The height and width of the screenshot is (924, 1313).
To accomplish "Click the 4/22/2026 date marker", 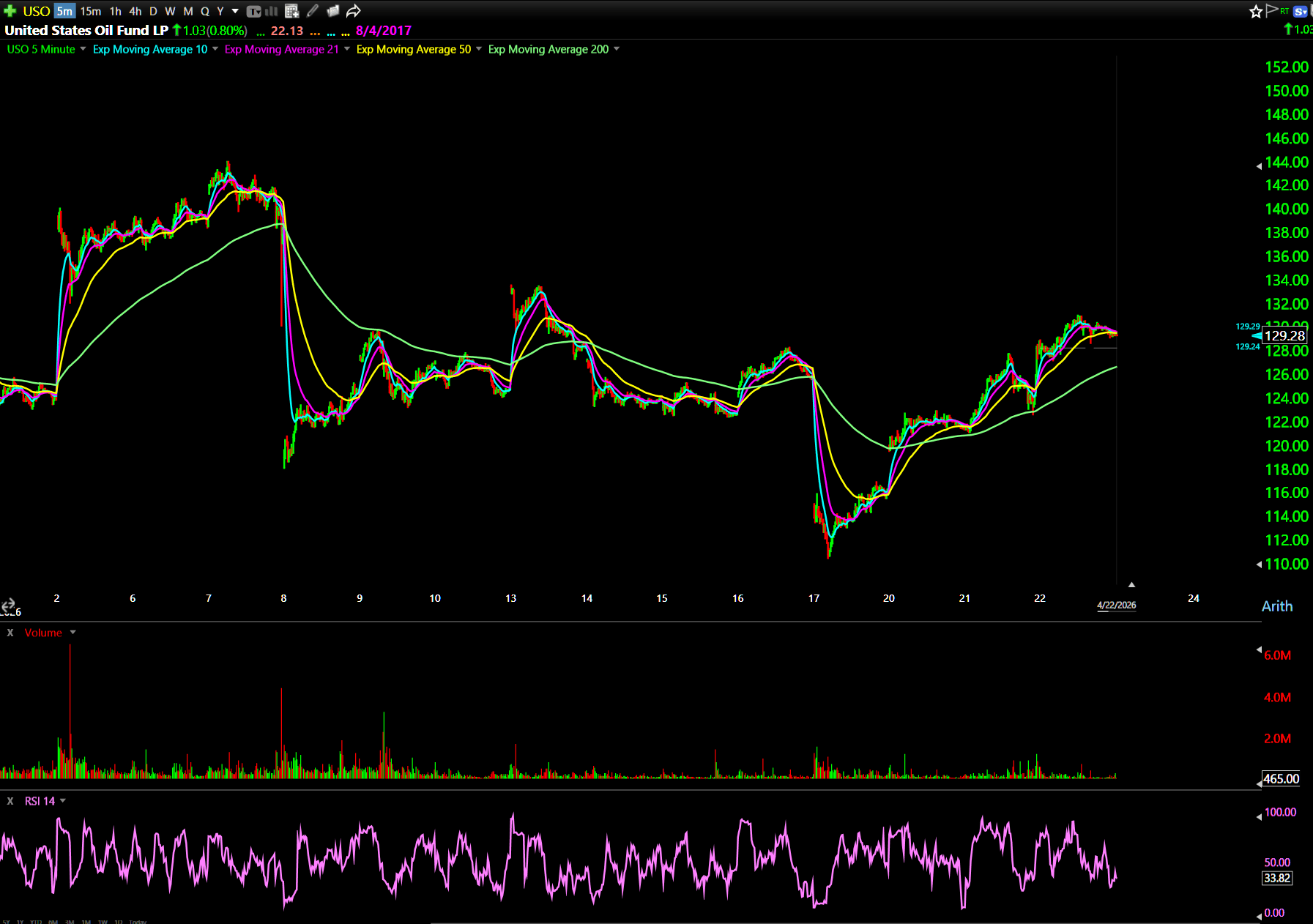I will [1116, 605].
